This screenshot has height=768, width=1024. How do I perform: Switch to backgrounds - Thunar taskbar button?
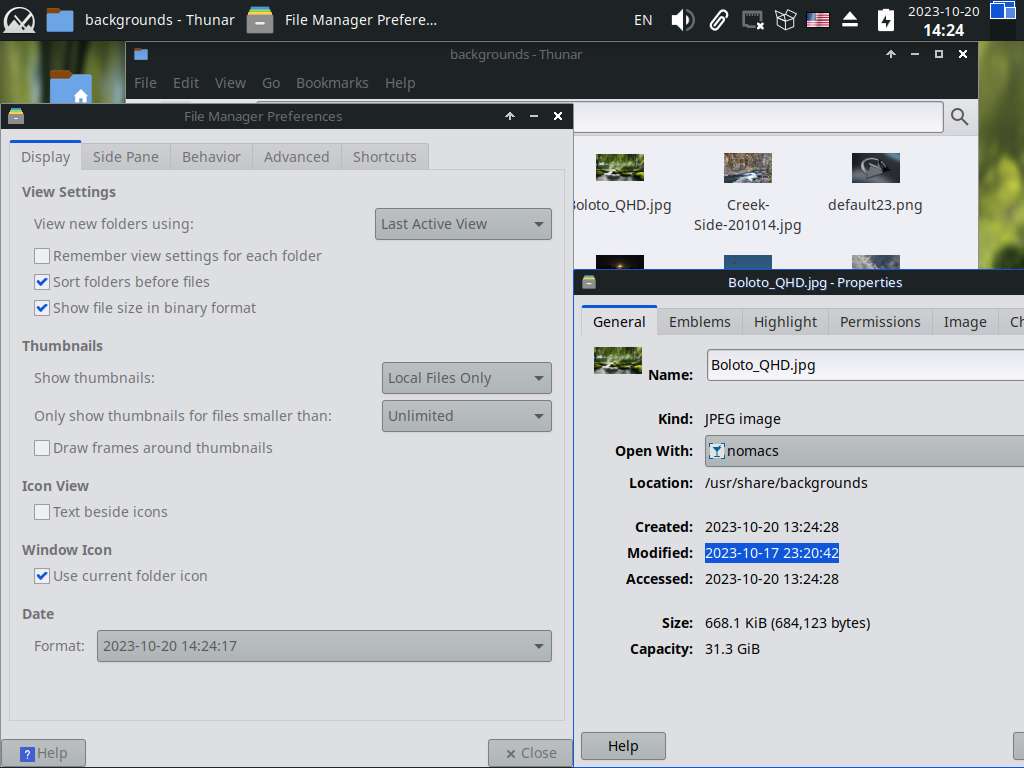point(140,20)
